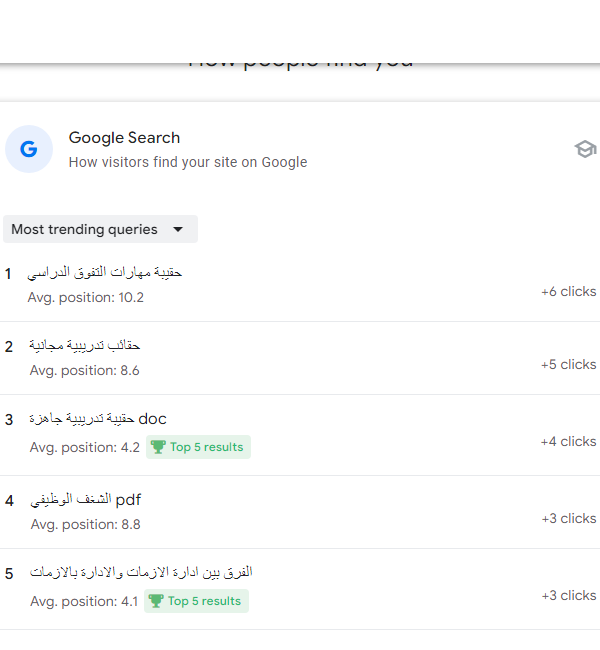Click Avg. position 10.2 text
Image resolution: width=600 pixels, height=650 pixels.
pyautogui.click(x=86, y=297)
